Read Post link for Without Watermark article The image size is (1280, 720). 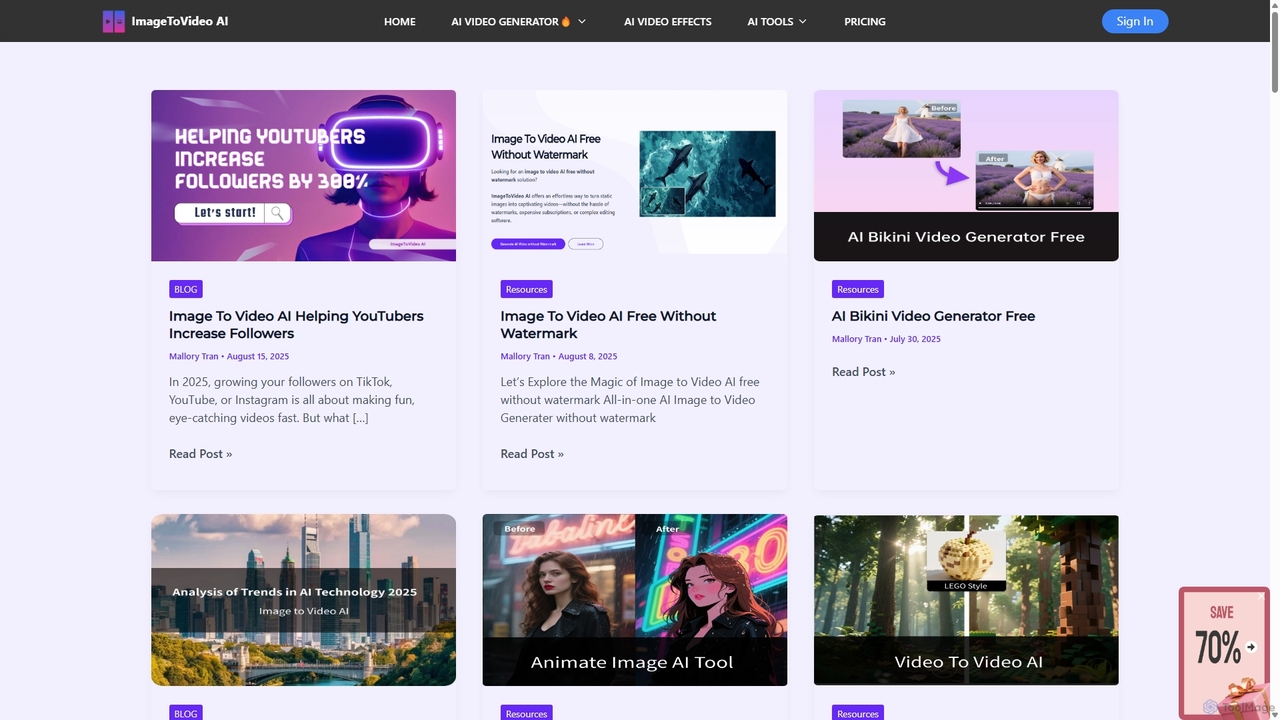coord(532,454)
